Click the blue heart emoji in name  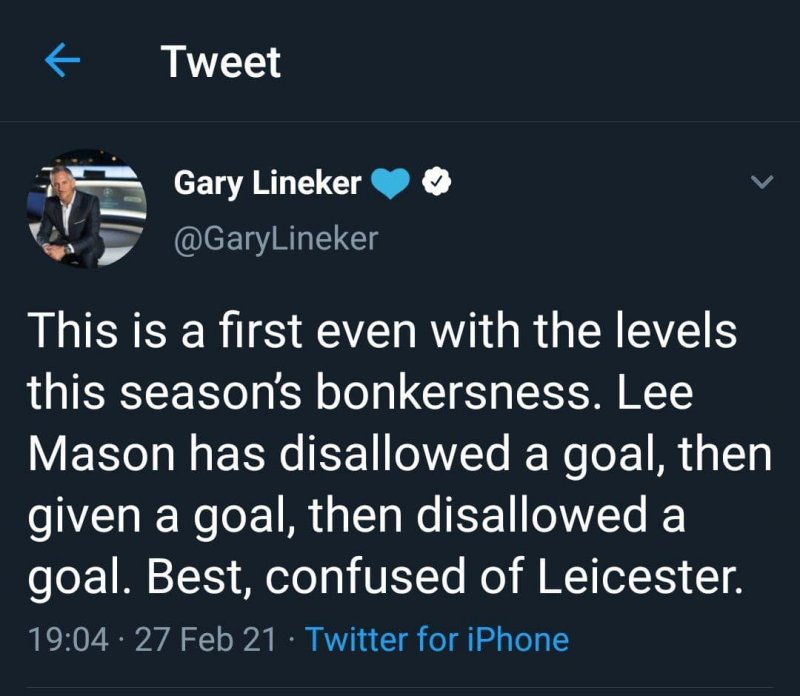click(x=391, y=183)
